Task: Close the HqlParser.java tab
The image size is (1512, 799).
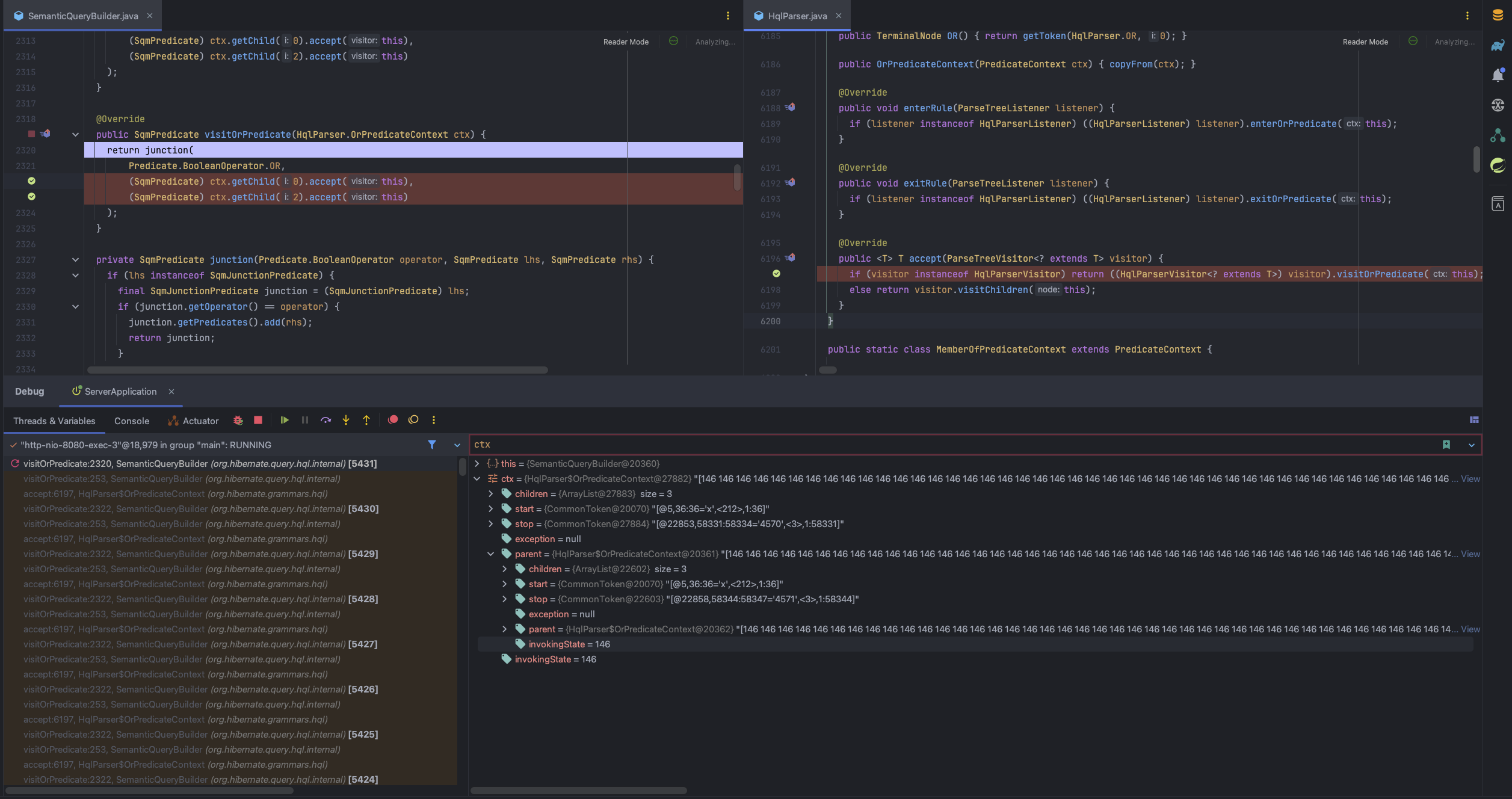Action: pyautogui.click(x=839, y=16)
